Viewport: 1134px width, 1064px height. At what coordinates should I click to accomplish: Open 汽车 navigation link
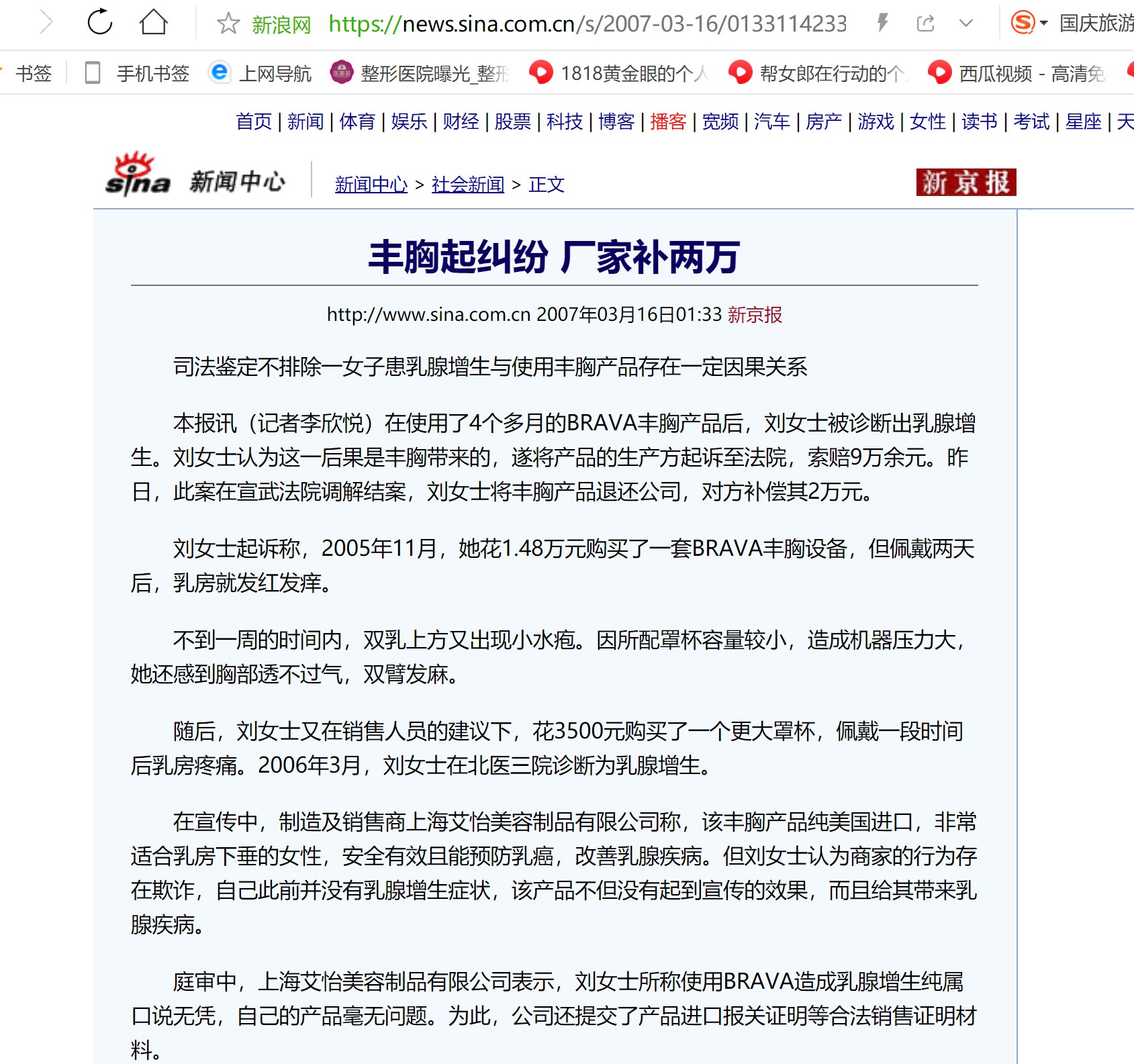[772, 122]
